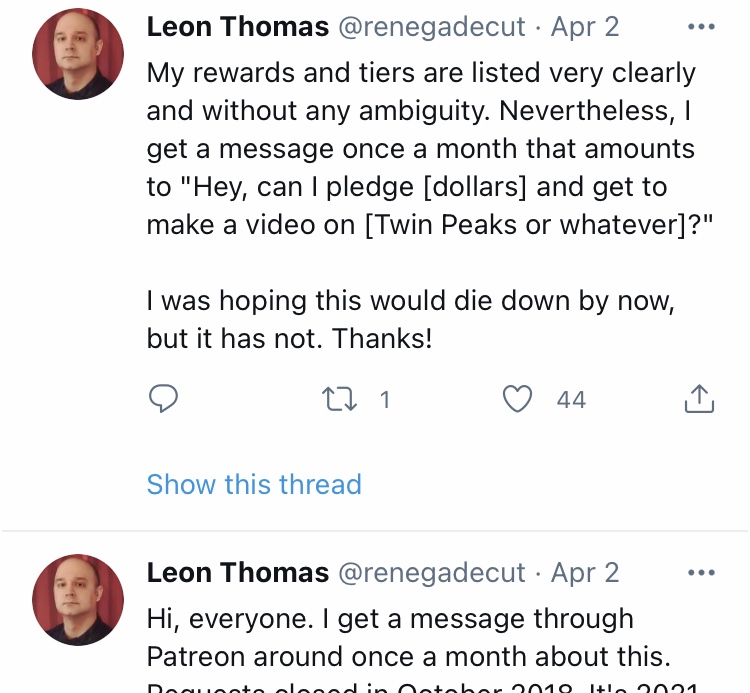The image size is (750, 693).
Task: View second tweet's profile picture
Action: [78, 600]
